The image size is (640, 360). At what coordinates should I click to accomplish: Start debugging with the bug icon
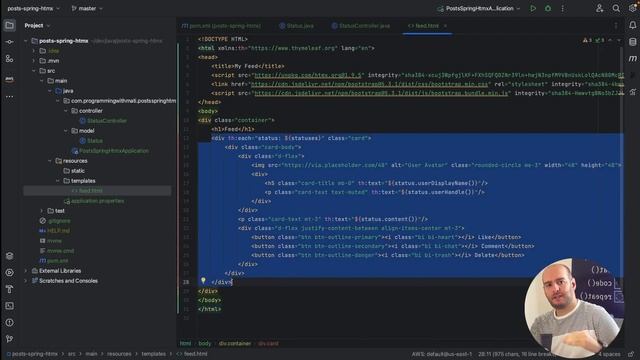click(548, 8)
